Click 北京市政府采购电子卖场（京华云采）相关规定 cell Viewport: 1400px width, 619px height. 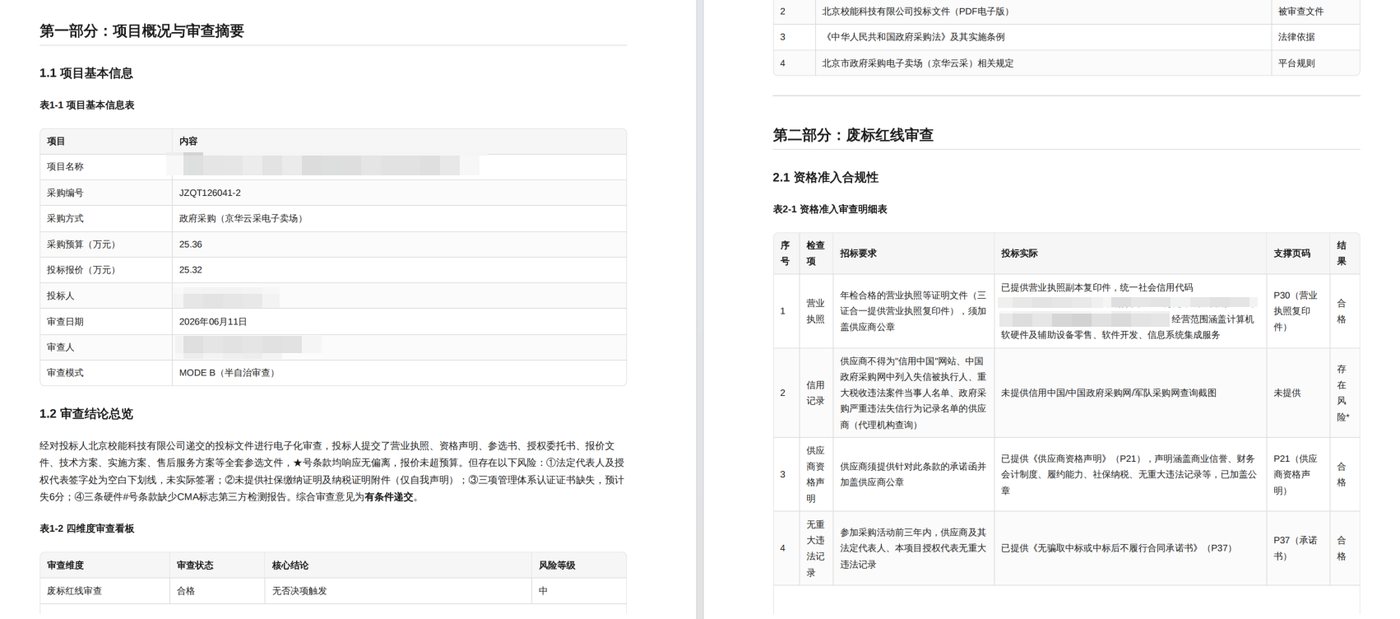[917, 63]
